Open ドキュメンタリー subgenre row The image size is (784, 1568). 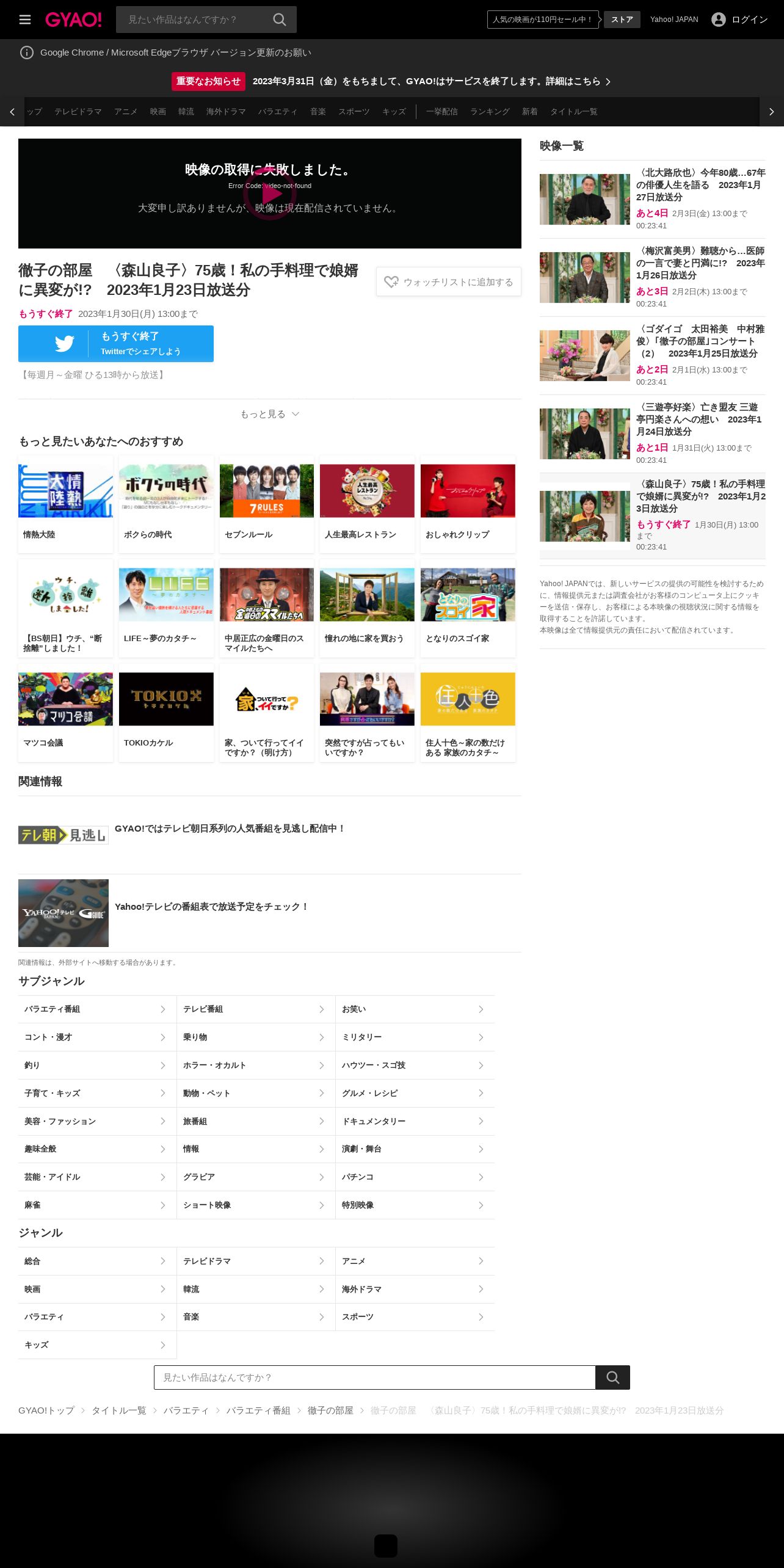[415, 1121]
